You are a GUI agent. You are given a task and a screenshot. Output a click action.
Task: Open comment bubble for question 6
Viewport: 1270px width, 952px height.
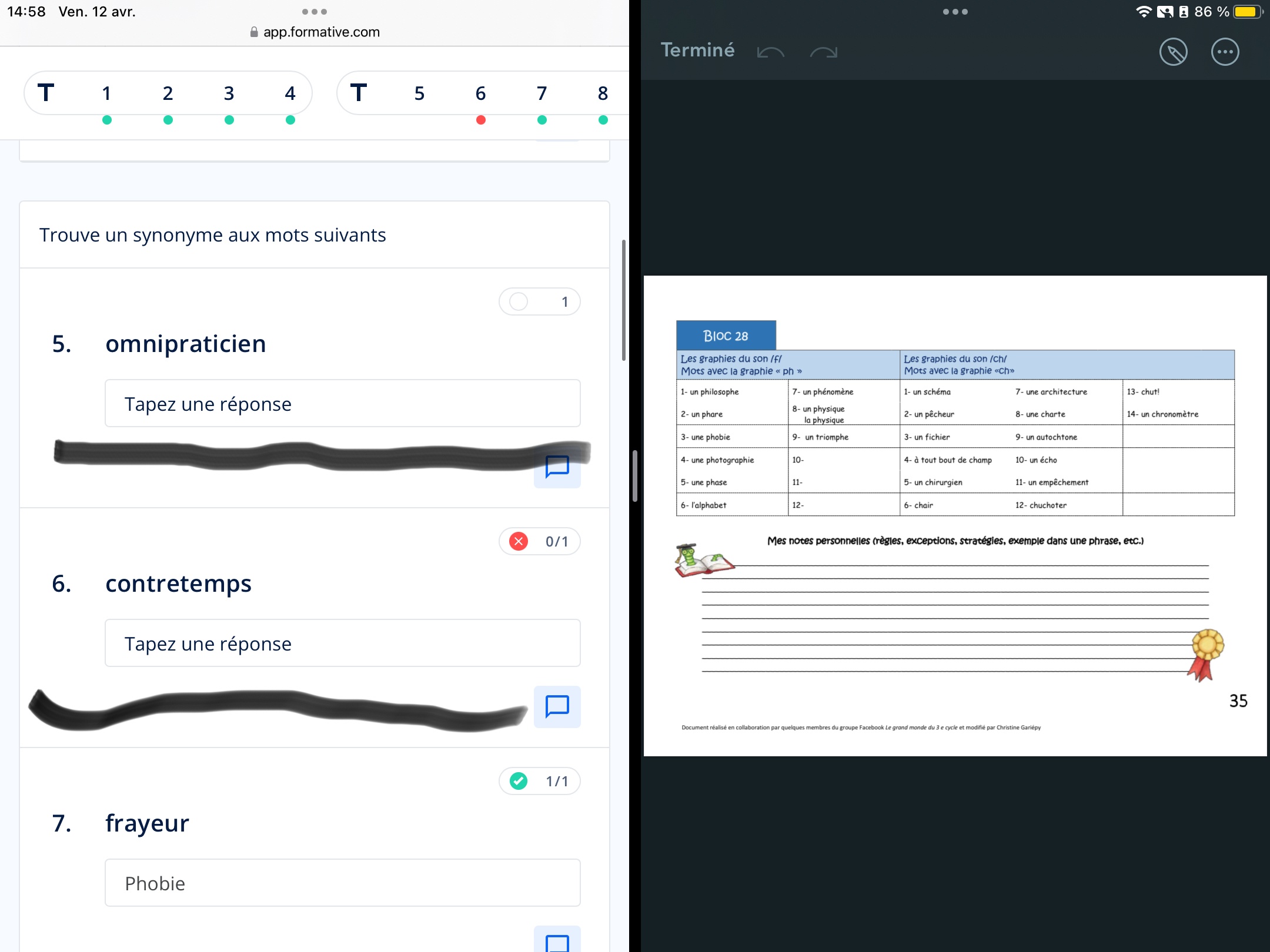pos(557,706)
